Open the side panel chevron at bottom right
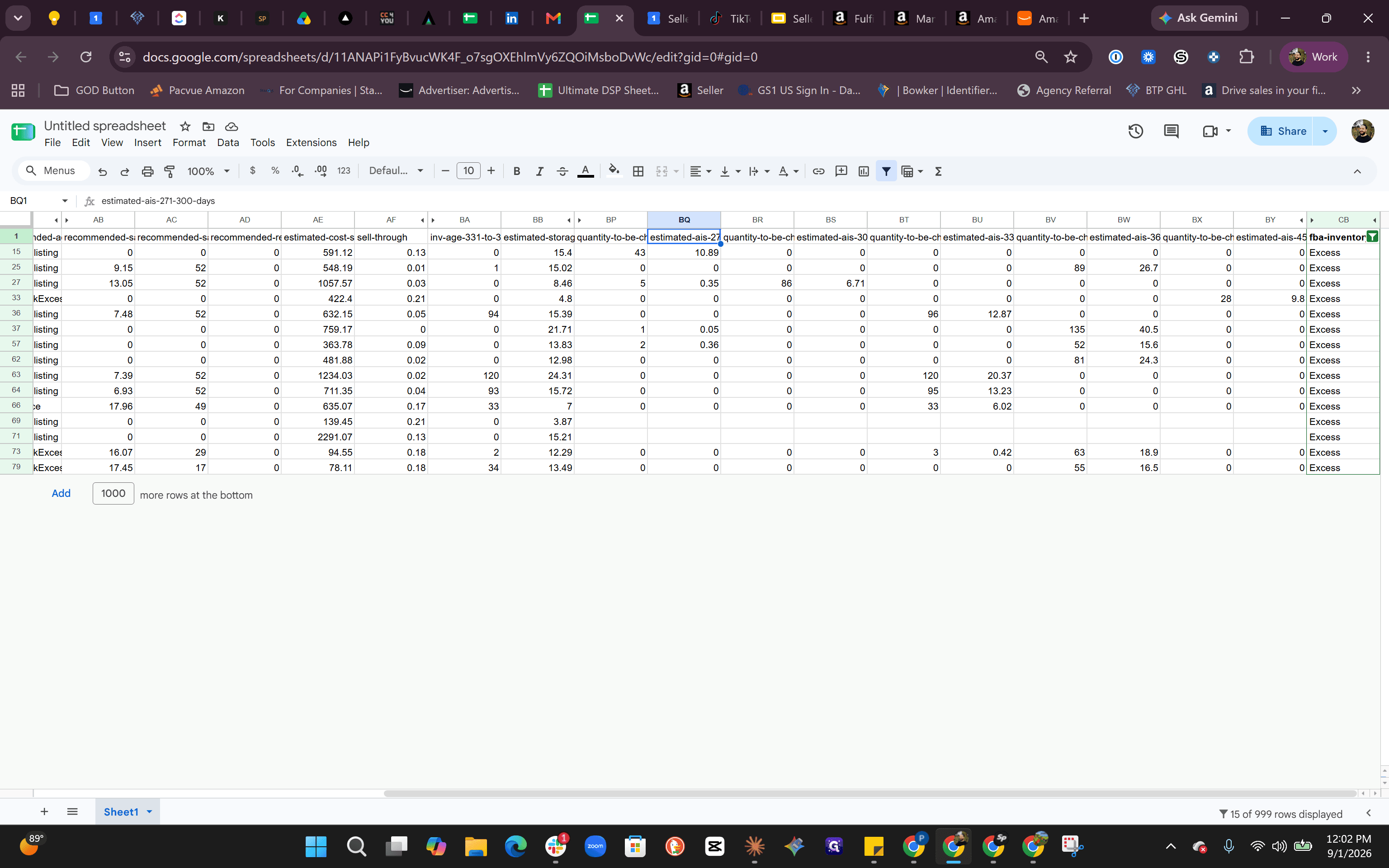 (1368, 813)
